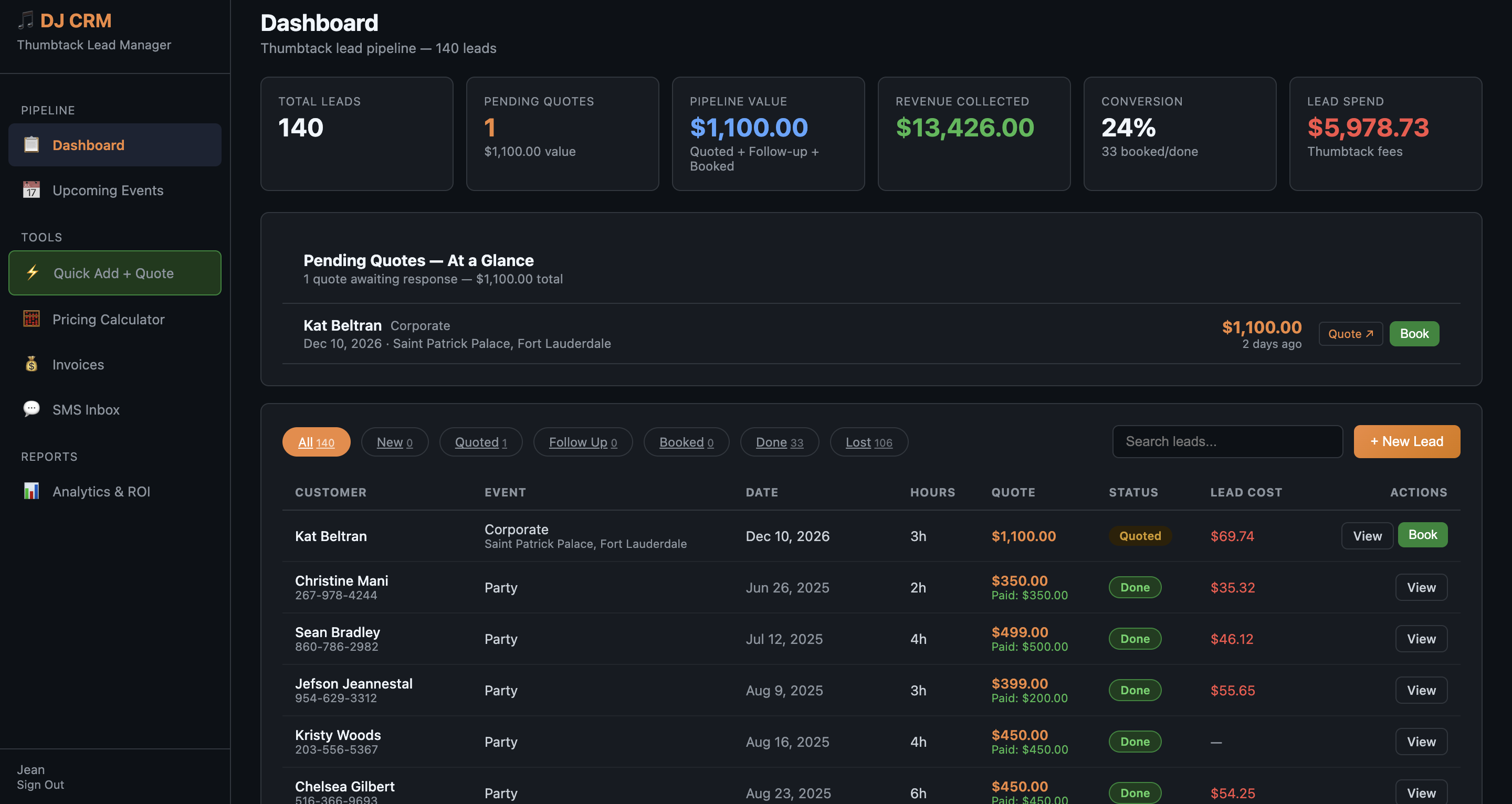Image resolution: width=1512 pixels, height=804 pixels.
Task: Select the Booked filter pill
Action: [686, 442]
